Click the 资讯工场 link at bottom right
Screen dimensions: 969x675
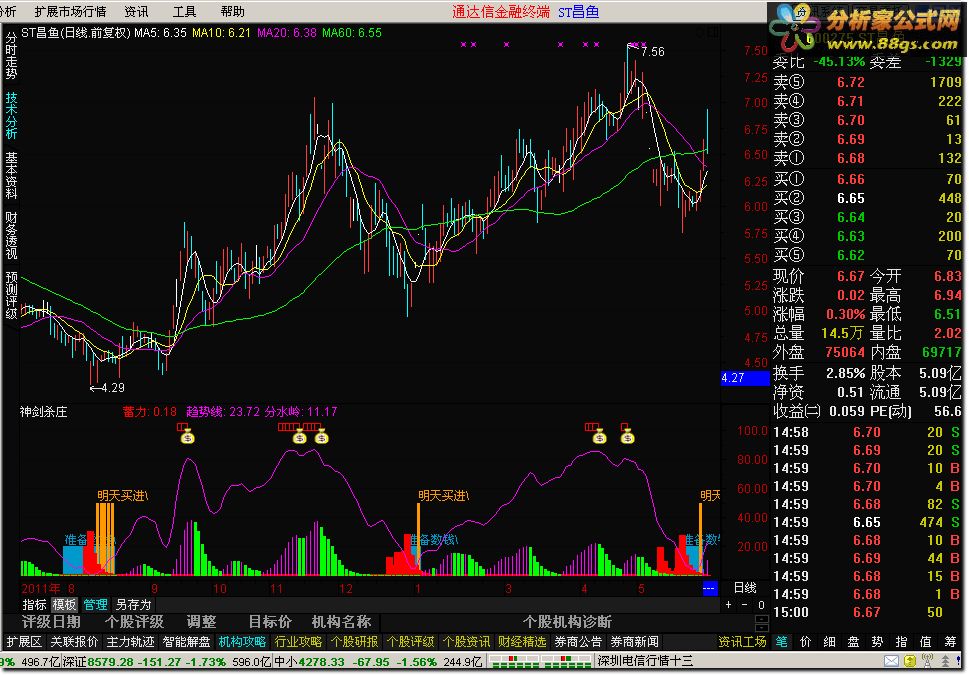pos(742,642)
